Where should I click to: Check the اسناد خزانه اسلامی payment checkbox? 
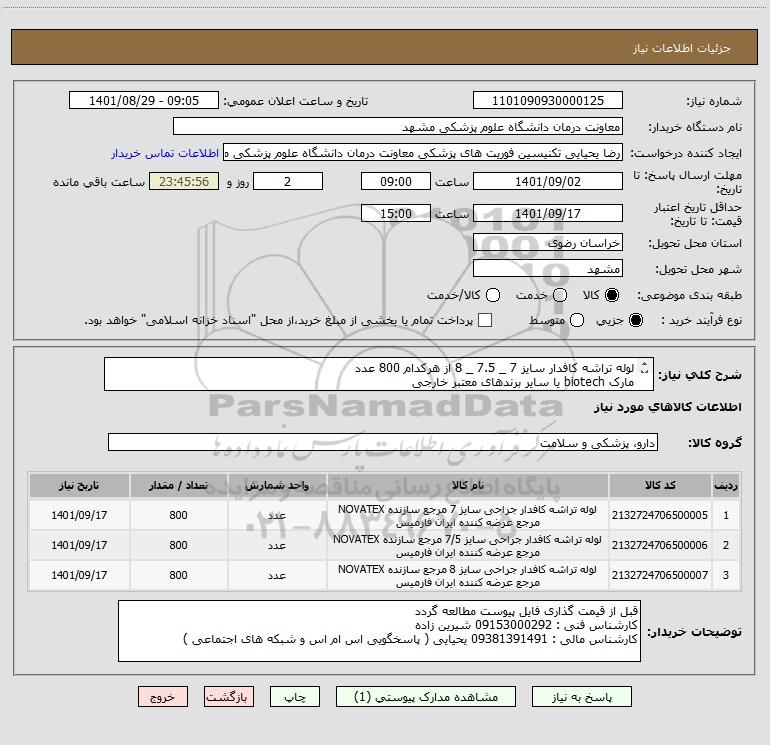coord(485,320)
